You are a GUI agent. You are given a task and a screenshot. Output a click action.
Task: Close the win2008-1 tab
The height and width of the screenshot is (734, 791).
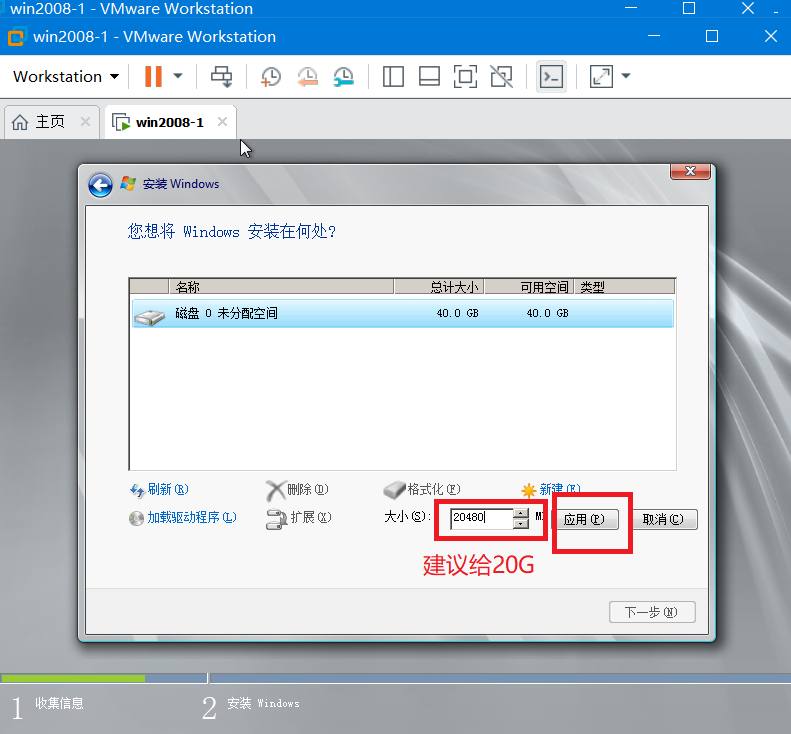coord(222,122)
